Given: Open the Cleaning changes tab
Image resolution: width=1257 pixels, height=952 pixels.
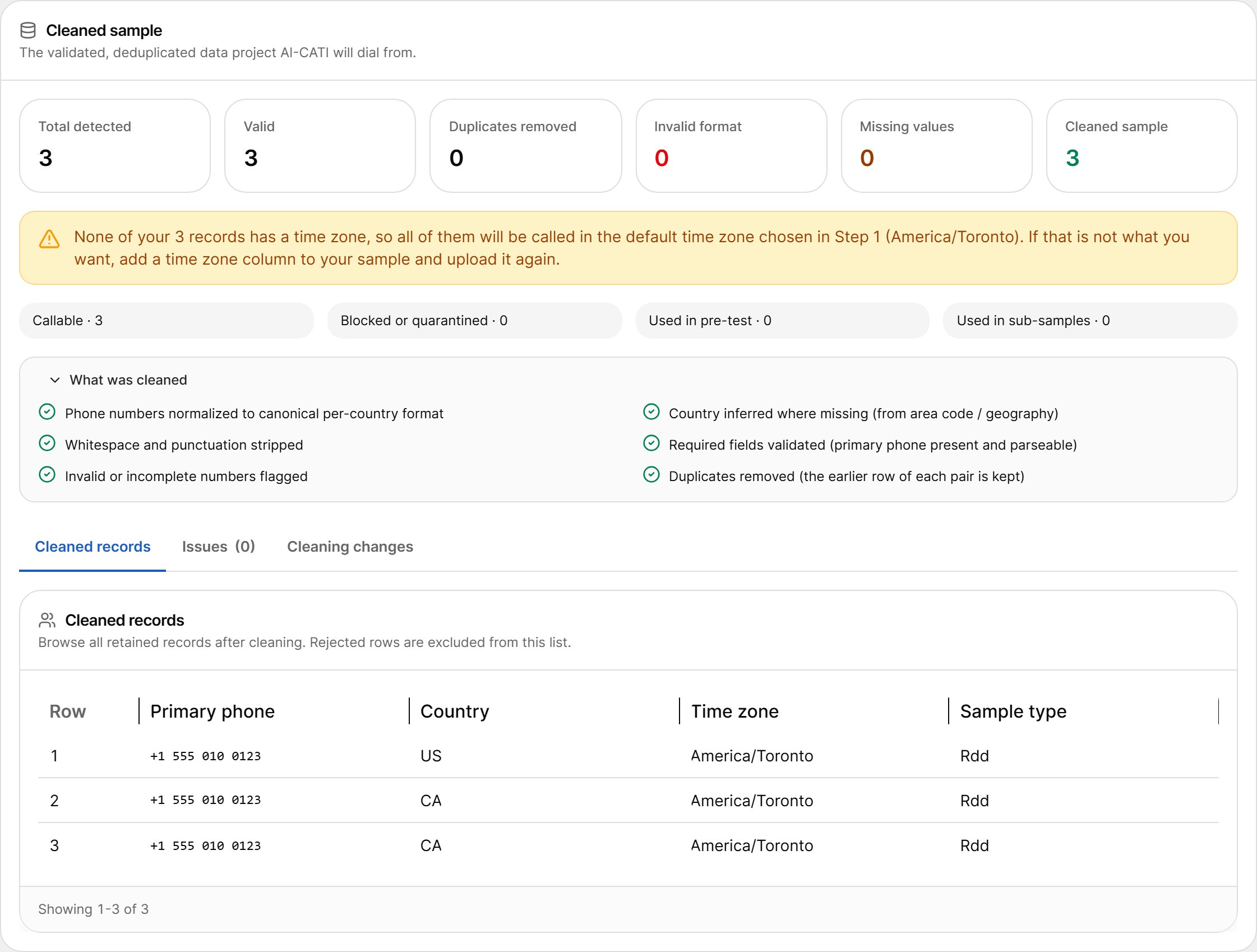Looking at the screenshot, I should [350, 547].
